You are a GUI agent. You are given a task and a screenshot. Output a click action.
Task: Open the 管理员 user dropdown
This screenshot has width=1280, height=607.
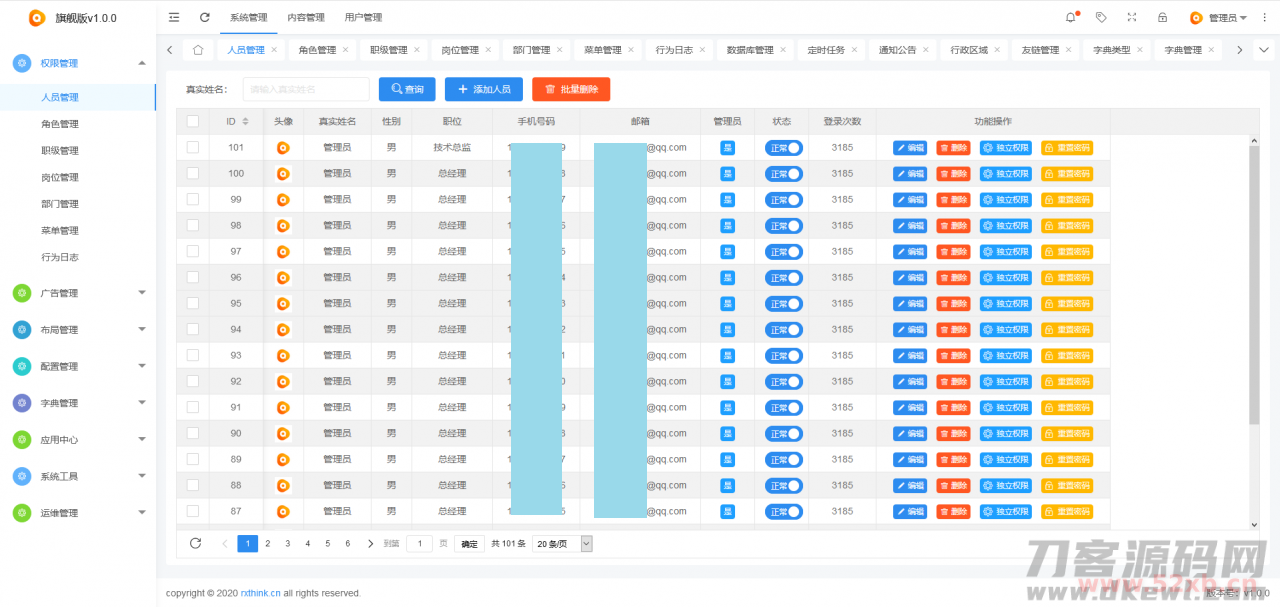tap(1218, 18)
